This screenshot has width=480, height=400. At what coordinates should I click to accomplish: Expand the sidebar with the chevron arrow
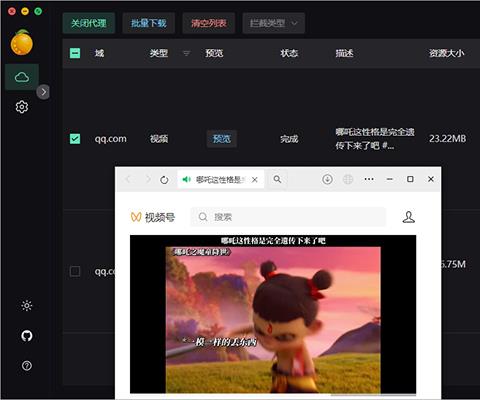43,92
